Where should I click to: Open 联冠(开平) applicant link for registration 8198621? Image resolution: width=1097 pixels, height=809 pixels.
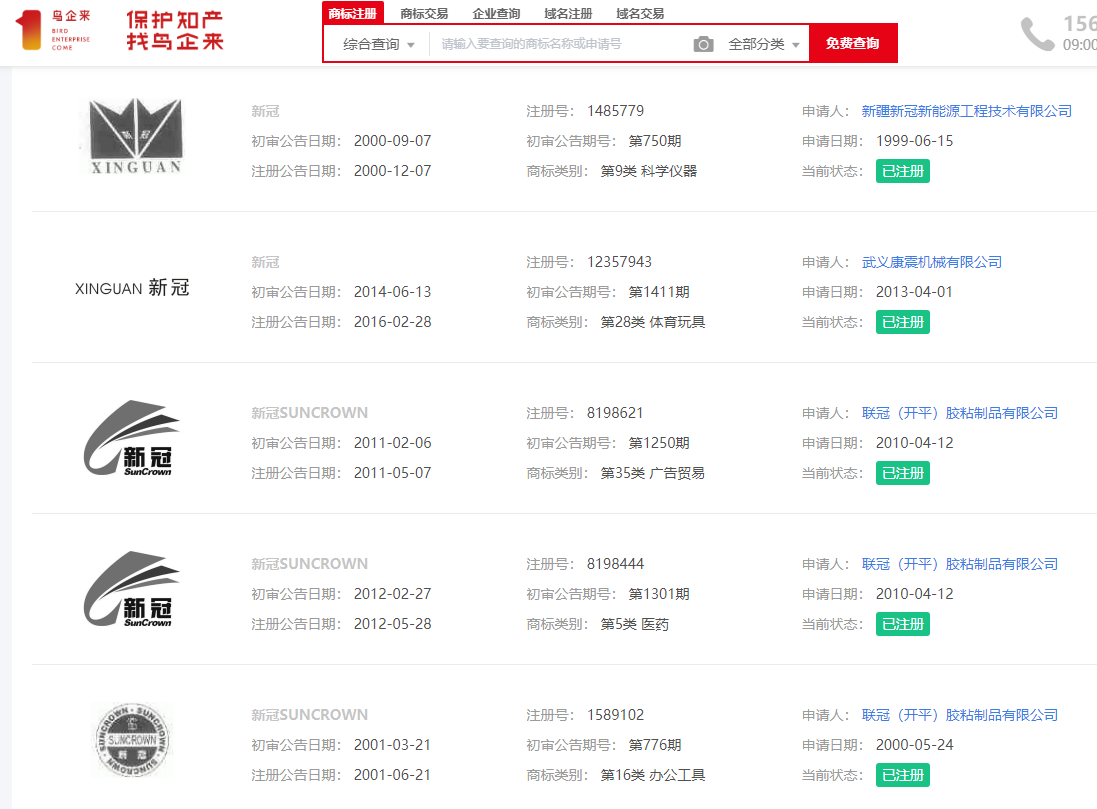tap(959, 414)
